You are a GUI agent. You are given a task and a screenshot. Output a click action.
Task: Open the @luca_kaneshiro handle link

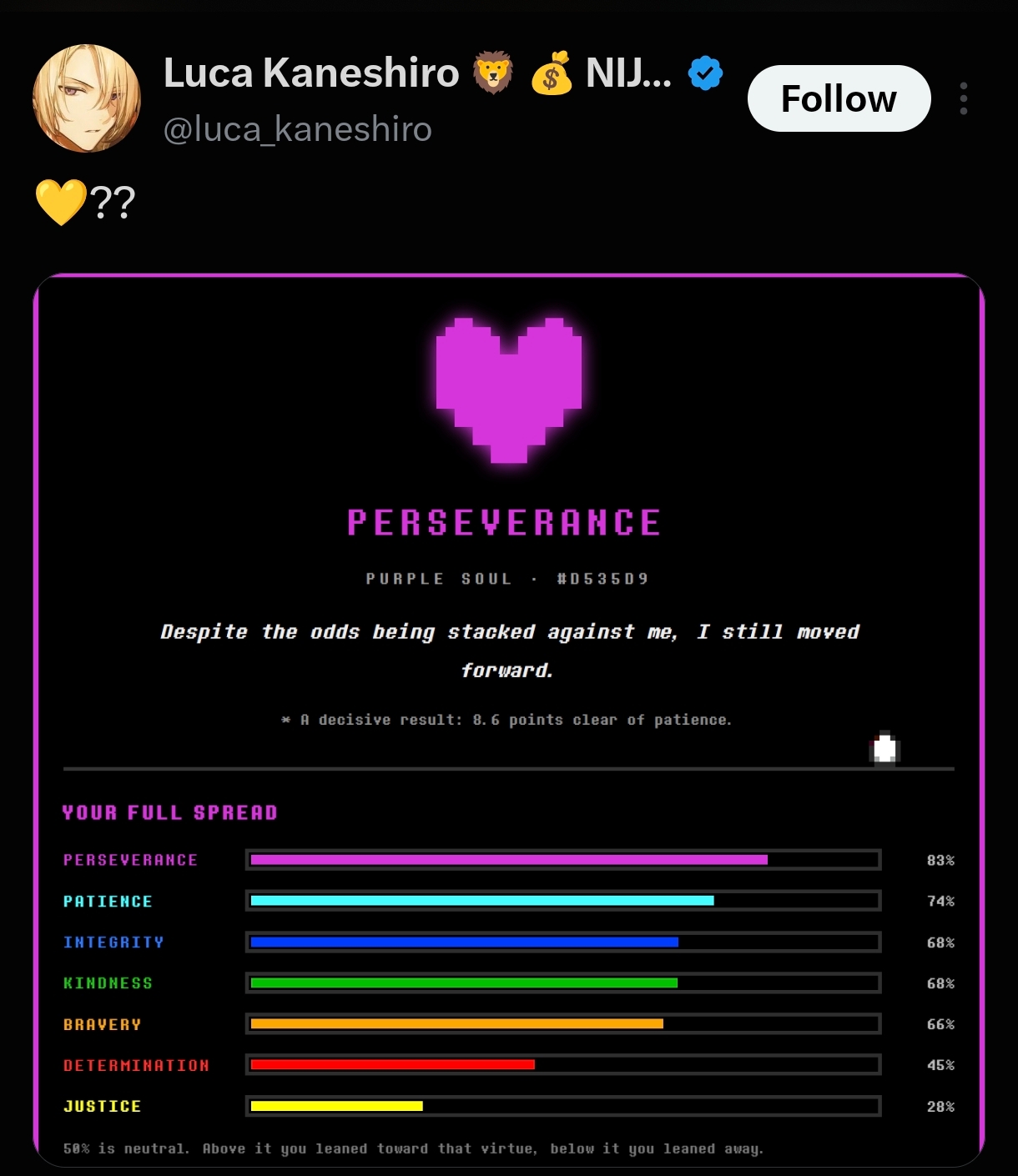coord(298,129)
